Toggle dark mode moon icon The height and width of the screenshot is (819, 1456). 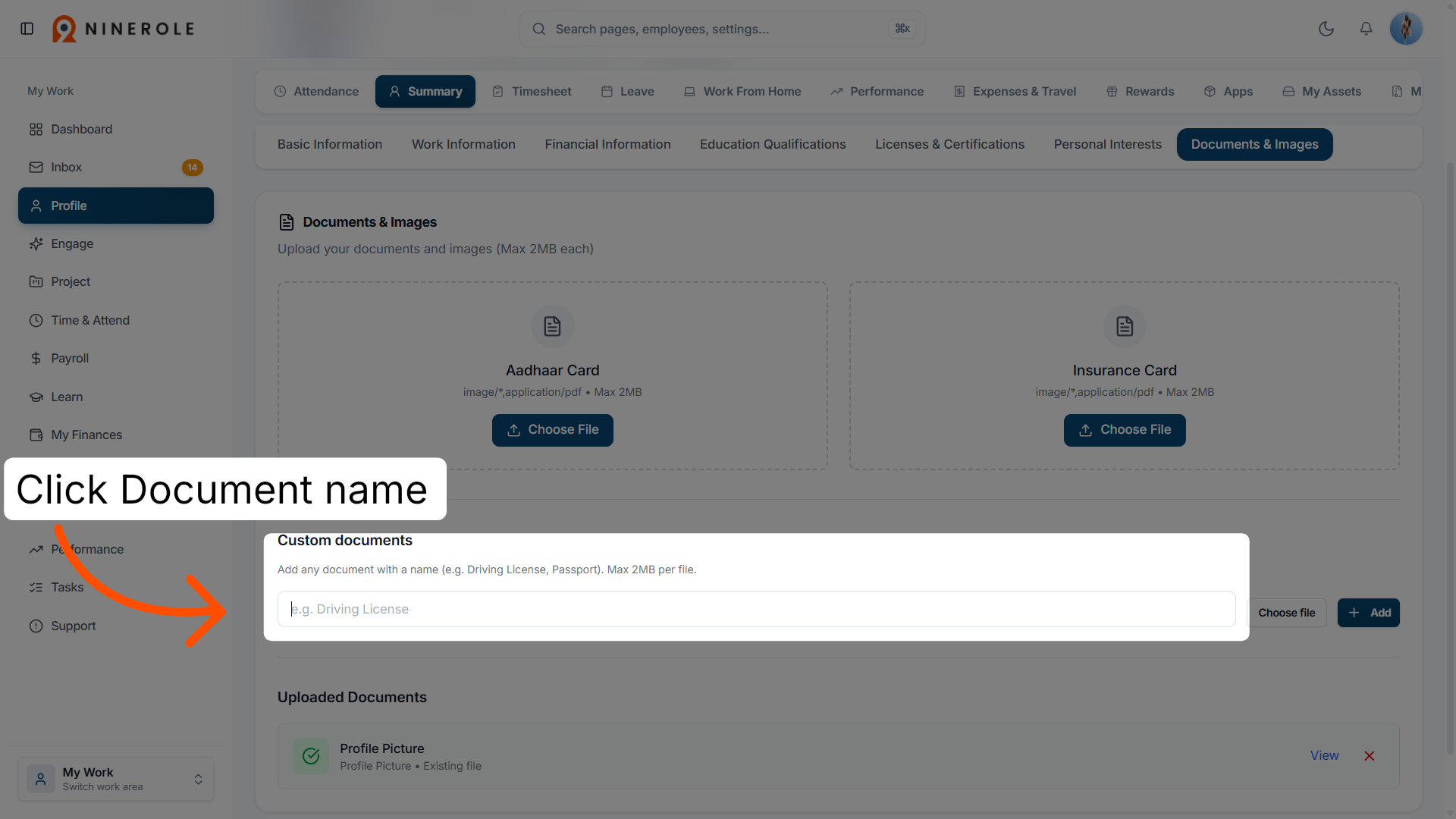[1326, 29]
